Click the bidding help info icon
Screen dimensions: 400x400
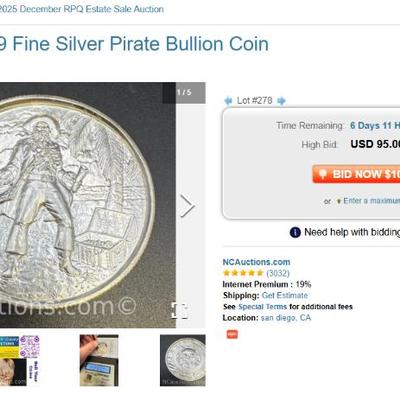[295, 232]
